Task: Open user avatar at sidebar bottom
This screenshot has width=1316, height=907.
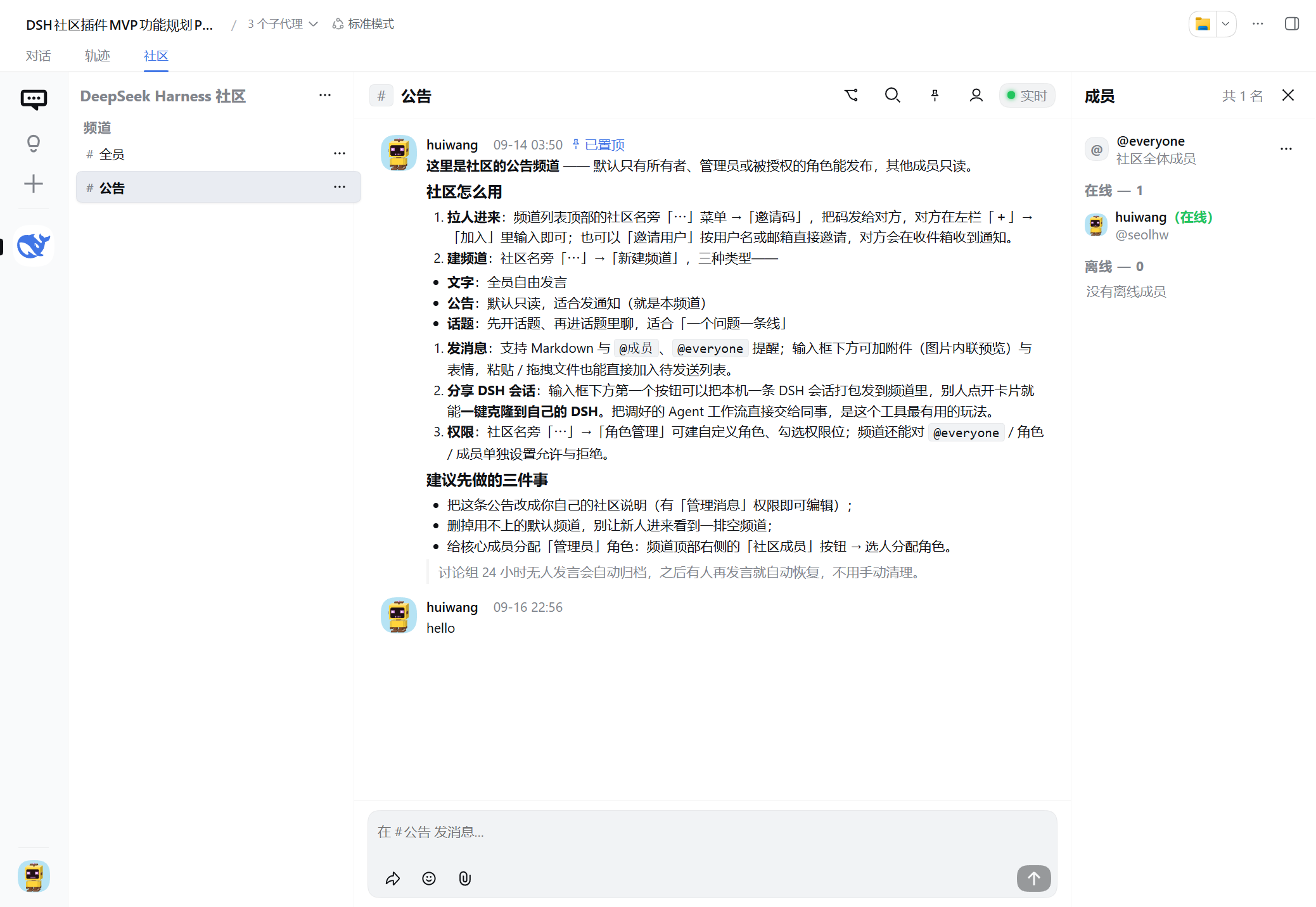Action: [x=34, y=877]
